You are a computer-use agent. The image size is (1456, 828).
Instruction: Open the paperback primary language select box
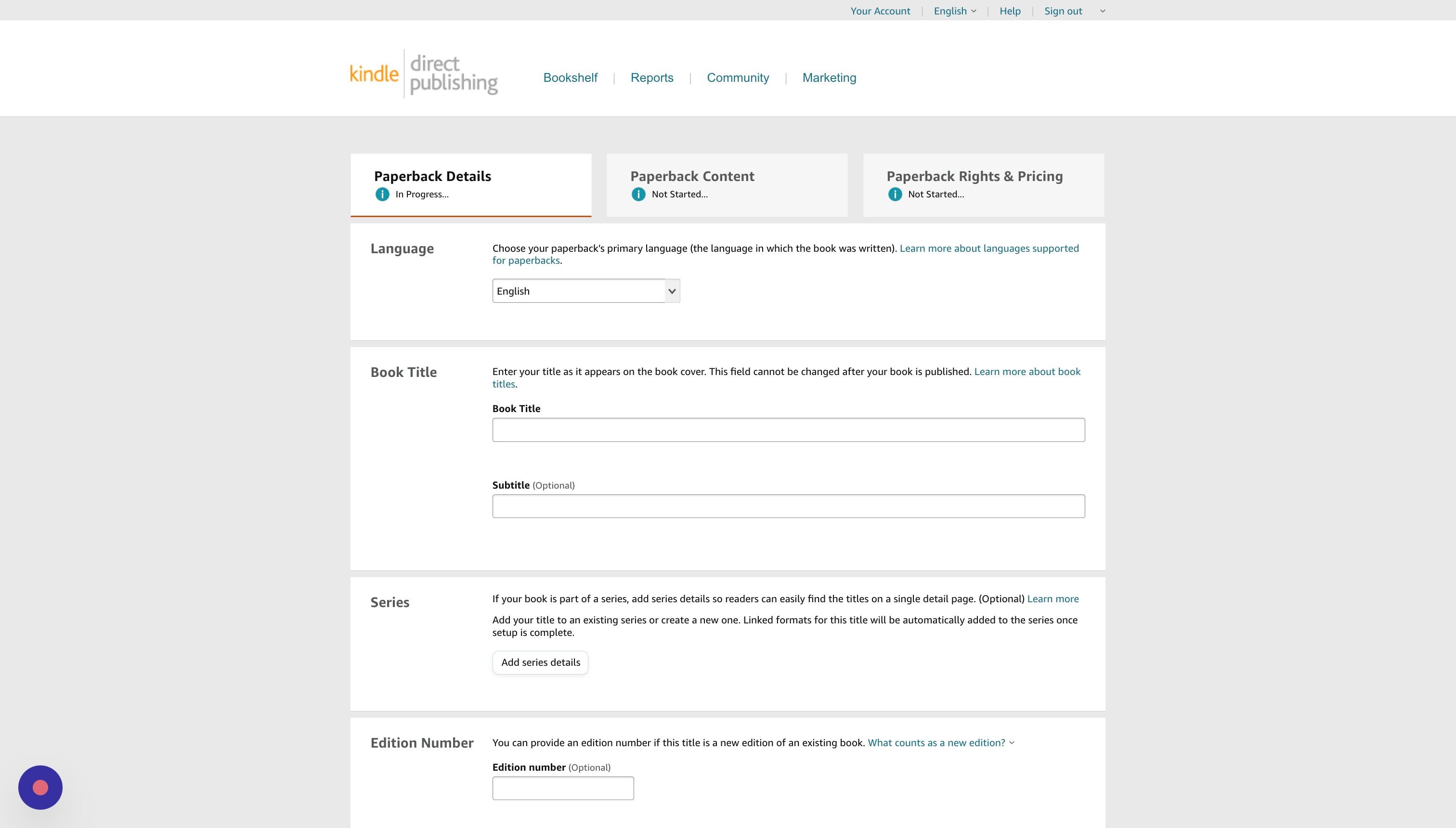point(586,291)
